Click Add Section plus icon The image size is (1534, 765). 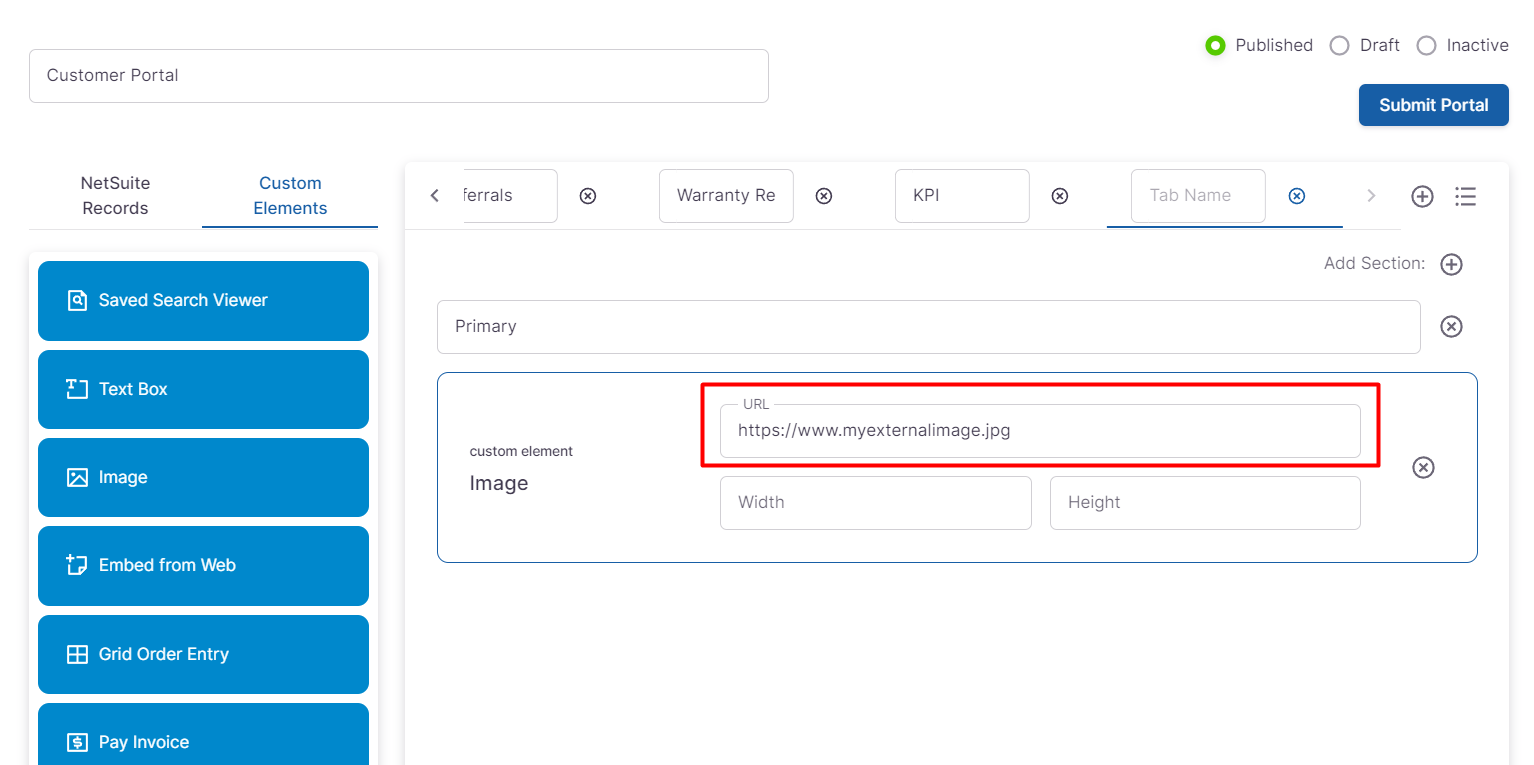[x=1451, y=264]
